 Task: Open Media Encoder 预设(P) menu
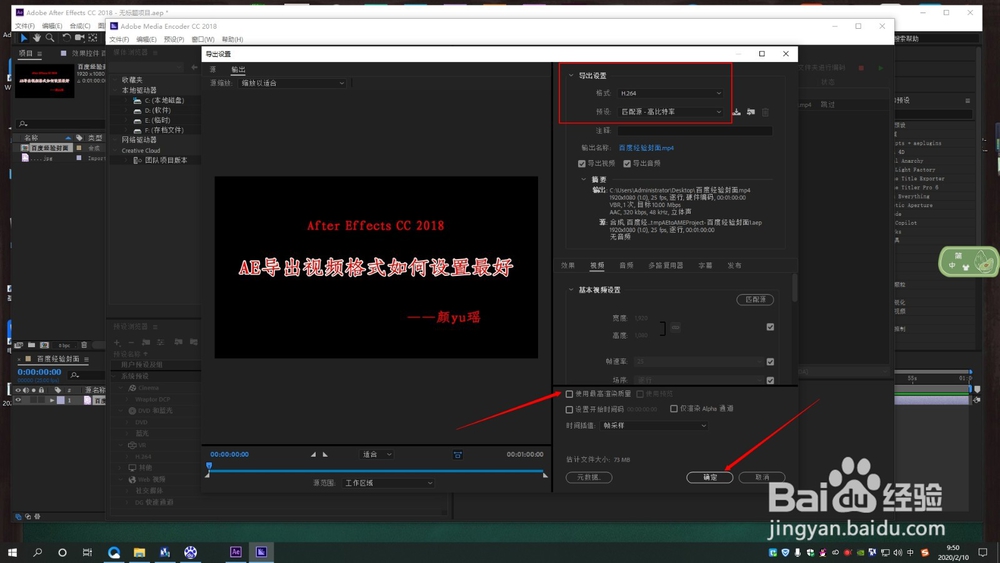tap(174, 40)
